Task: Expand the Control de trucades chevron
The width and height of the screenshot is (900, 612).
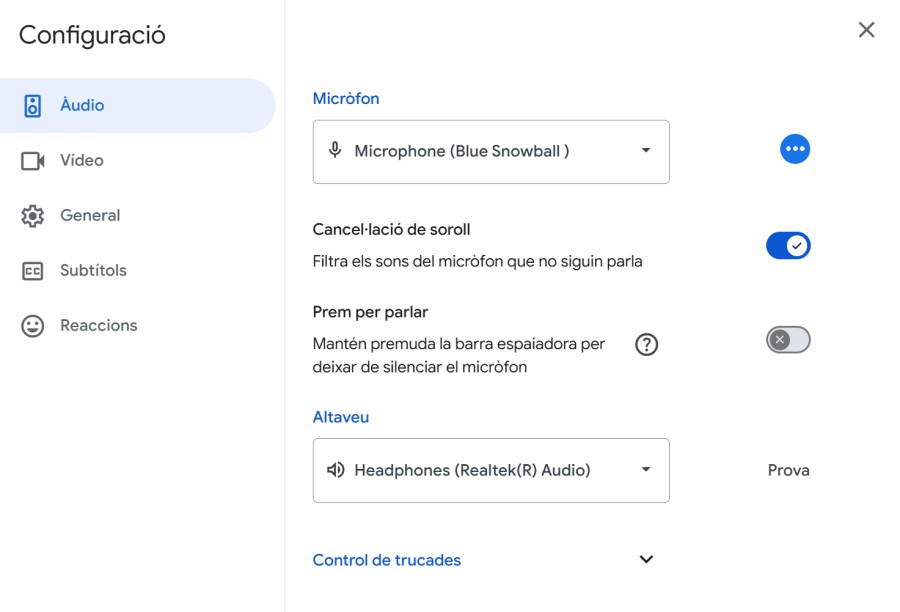Action: pos(646,560)
